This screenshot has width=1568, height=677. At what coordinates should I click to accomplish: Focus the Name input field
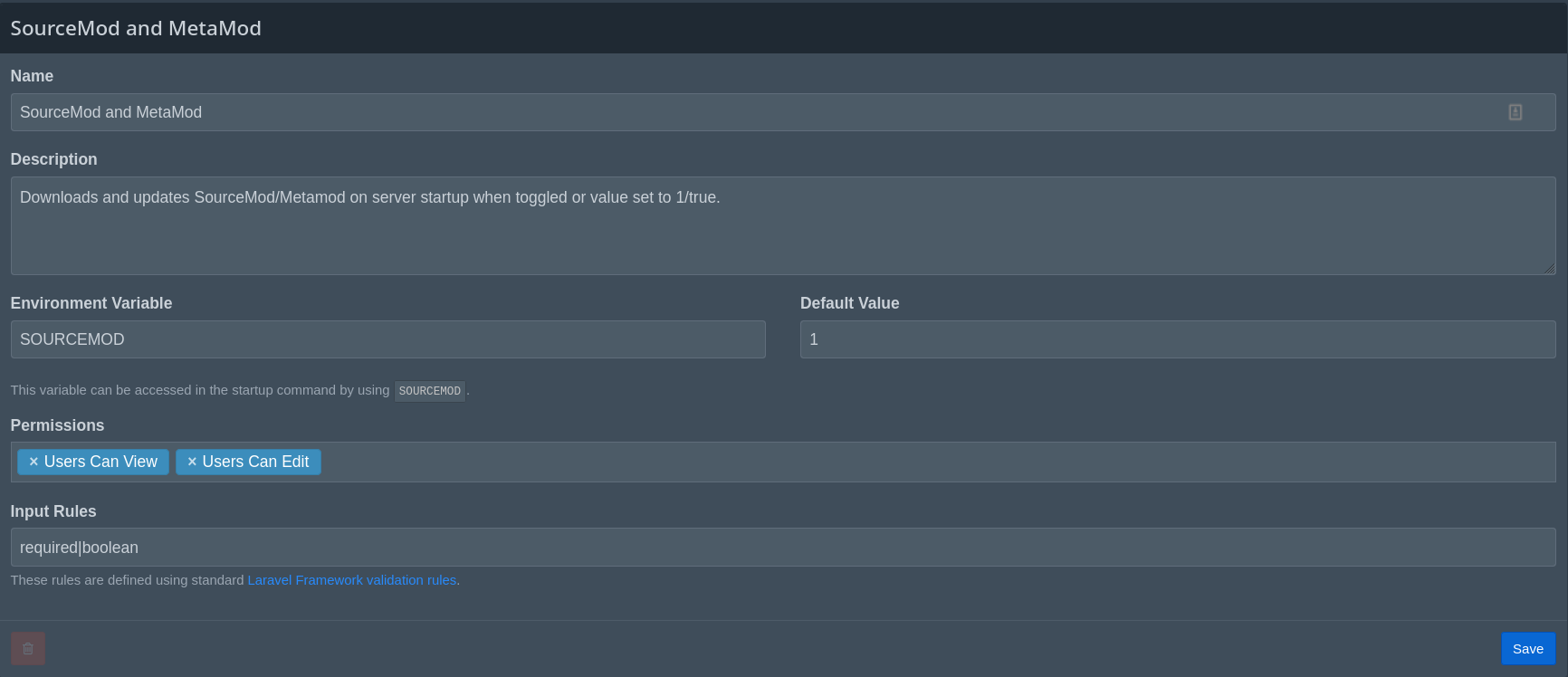[x=783, y=112]
